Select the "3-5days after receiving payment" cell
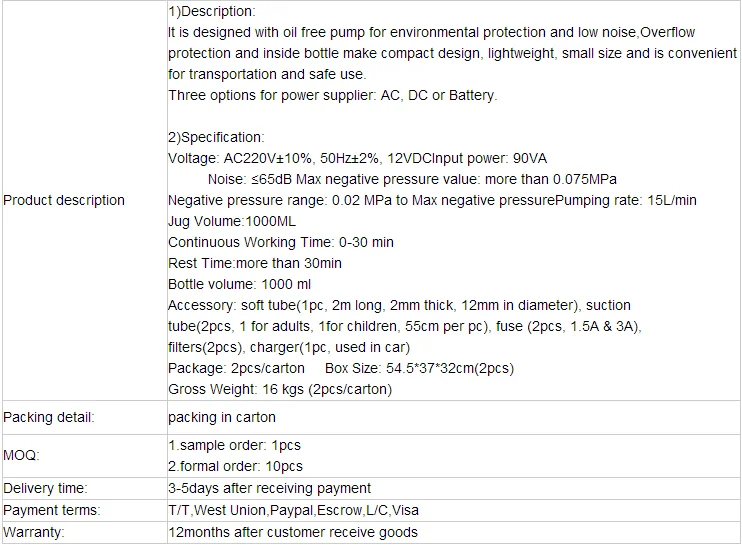This screenshot has width=742, height=545. [269, 488]
